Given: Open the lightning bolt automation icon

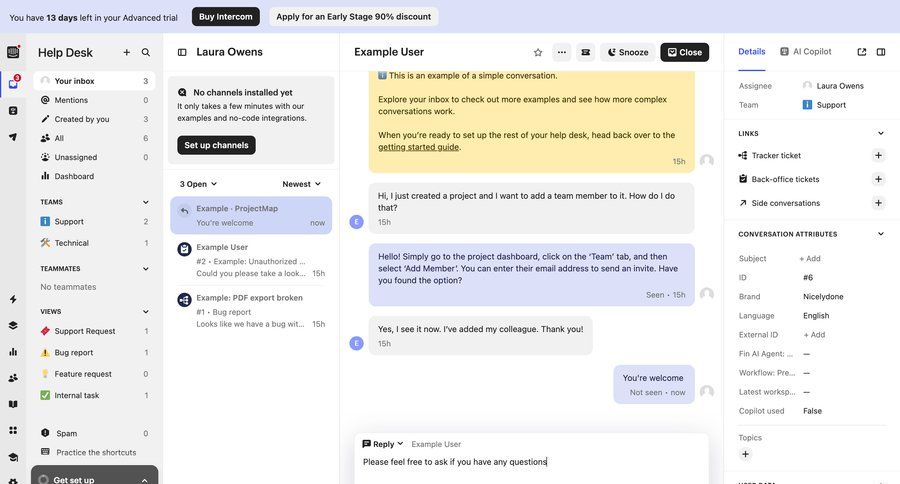Looking at the screenshot, I should (x=13, y=299).
